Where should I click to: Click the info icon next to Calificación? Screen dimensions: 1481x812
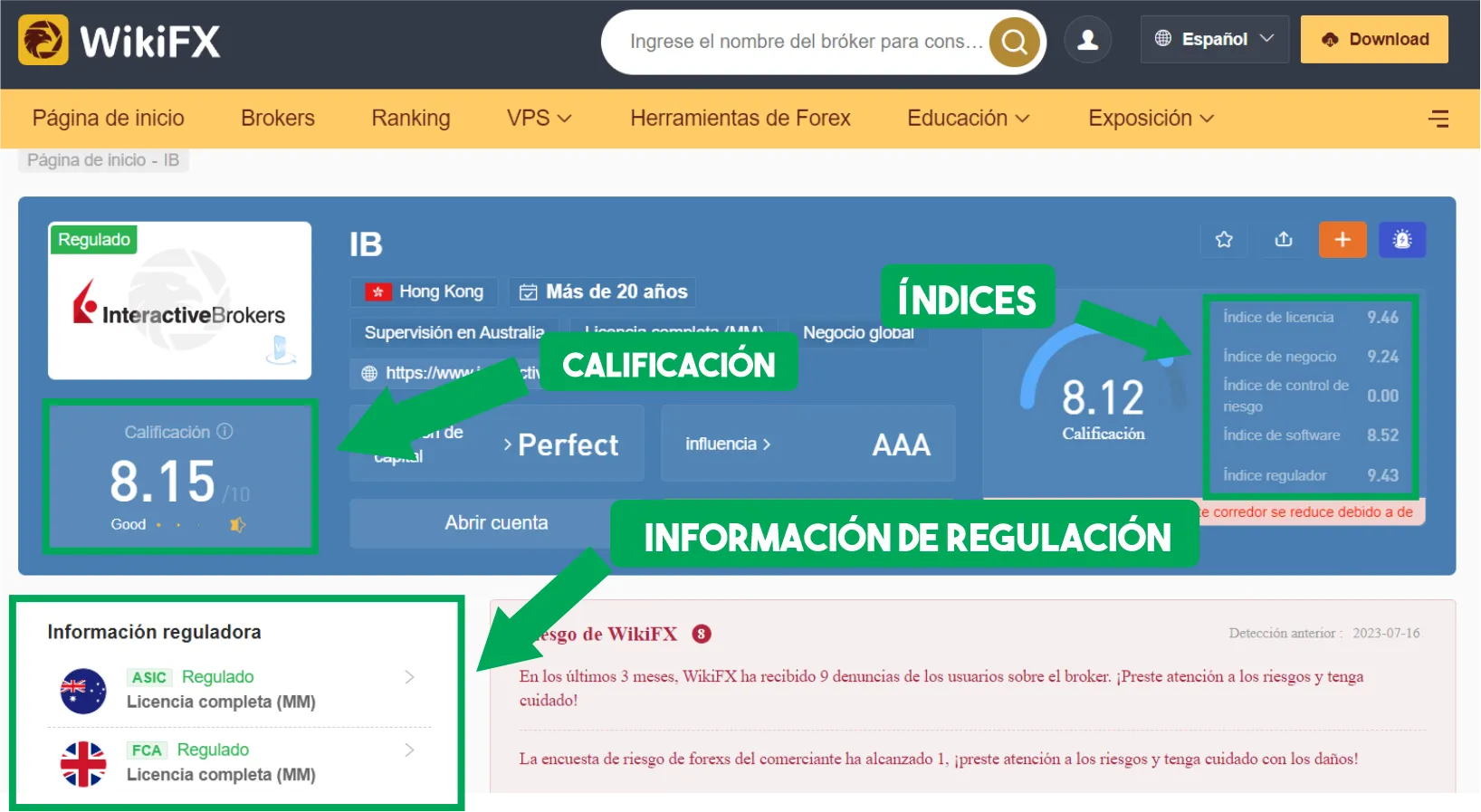[225, 432]
